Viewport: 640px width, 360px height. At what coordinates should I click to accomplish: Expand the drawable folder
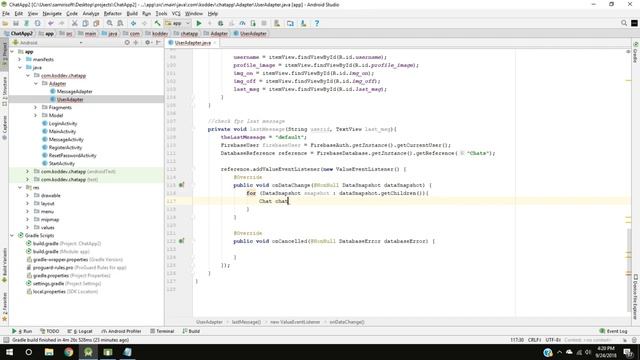pos(28,196)
